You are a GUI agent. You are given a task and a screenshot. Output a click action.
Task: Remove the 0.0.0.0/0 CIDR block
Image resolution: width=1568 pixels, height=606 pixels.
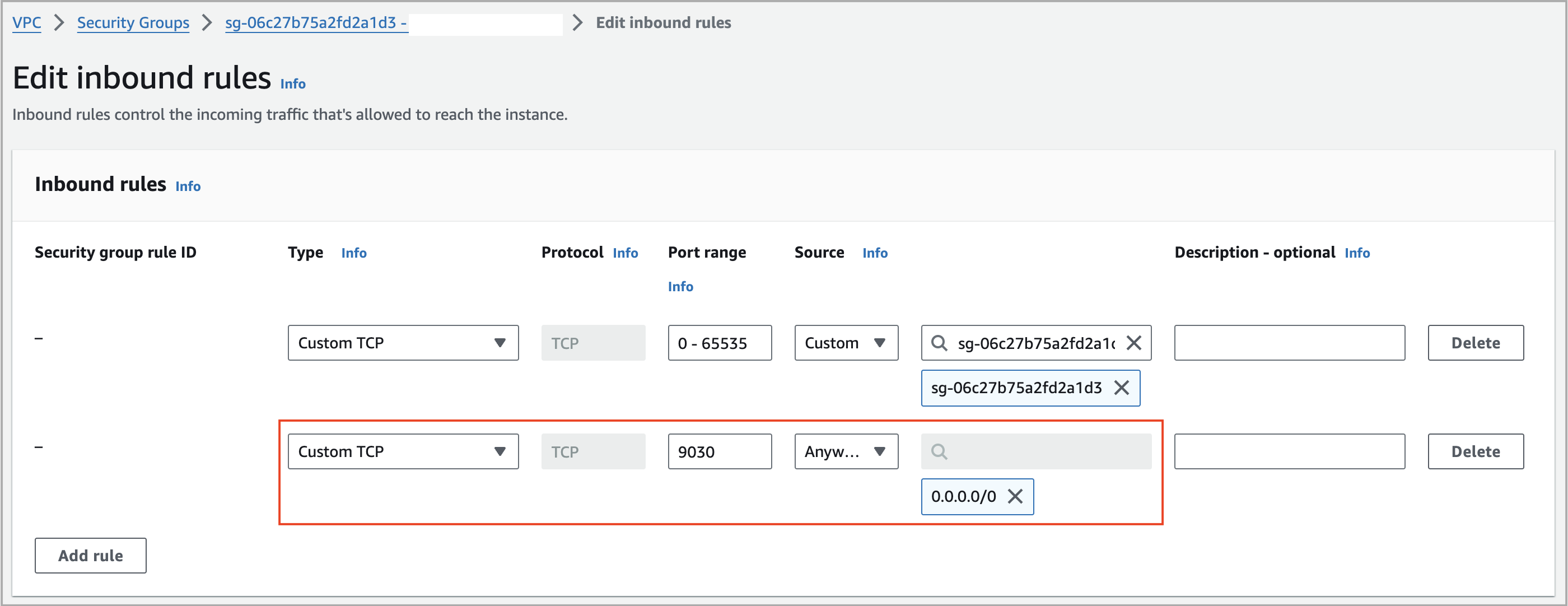click(x=1015, y=496)
